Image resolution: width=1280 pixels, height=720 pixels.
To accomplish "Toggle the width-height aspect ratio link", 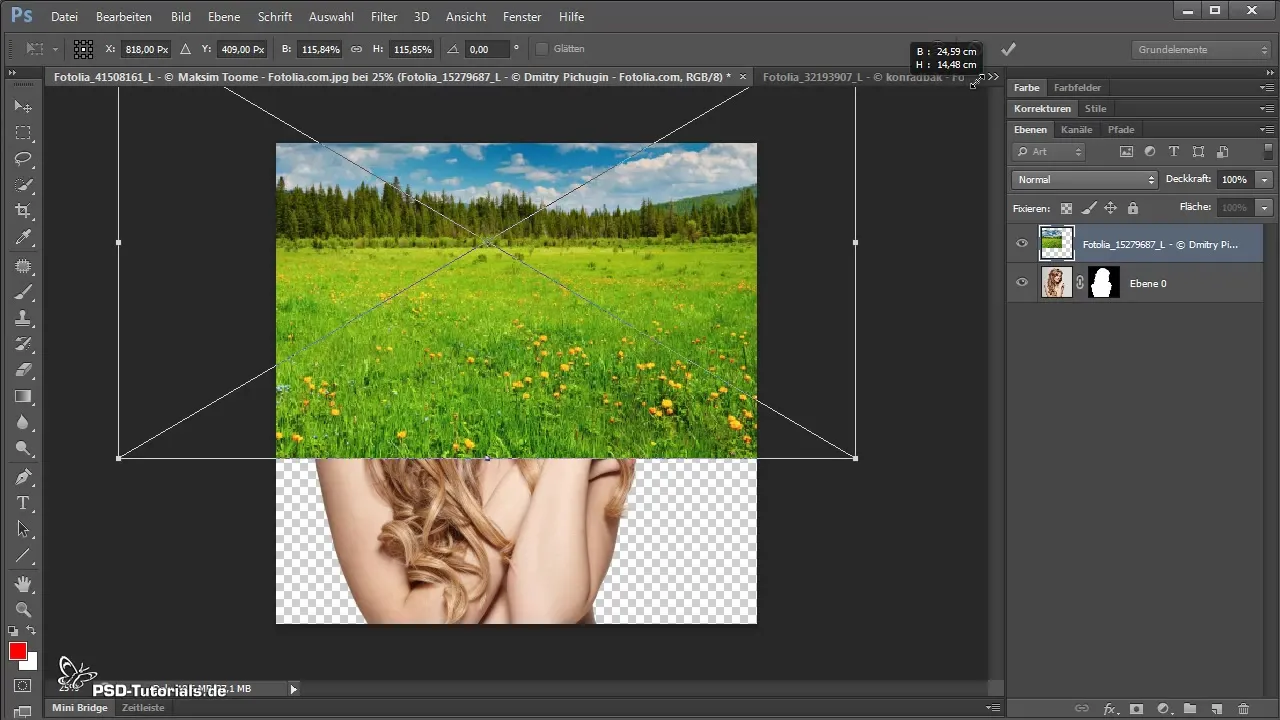I will pyautogui.click(x=357, y=48).
